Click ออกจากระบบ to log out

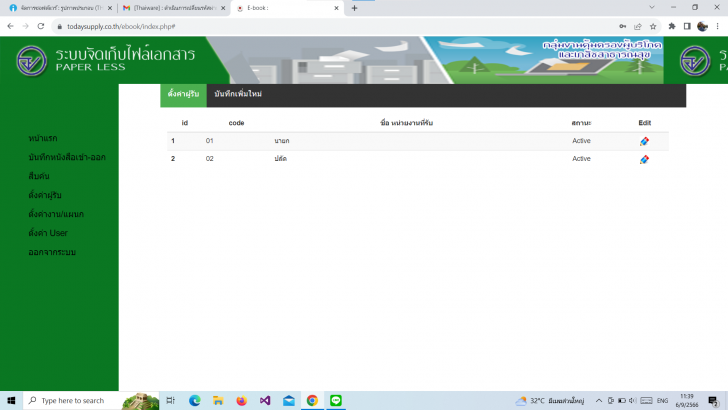click(x=52, y=252)
